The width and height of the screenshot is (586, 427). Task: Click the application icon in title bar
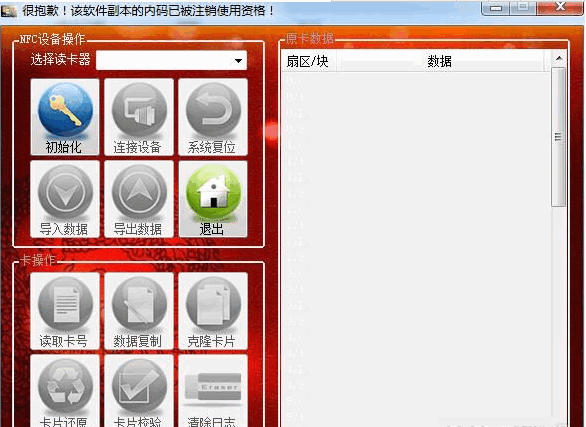(9, 10)
